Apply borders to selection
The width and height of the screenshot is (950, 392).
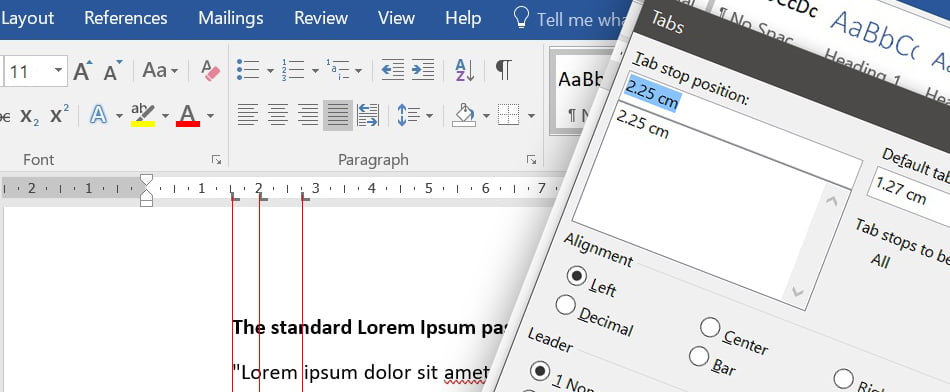click(x=509, y=115)
